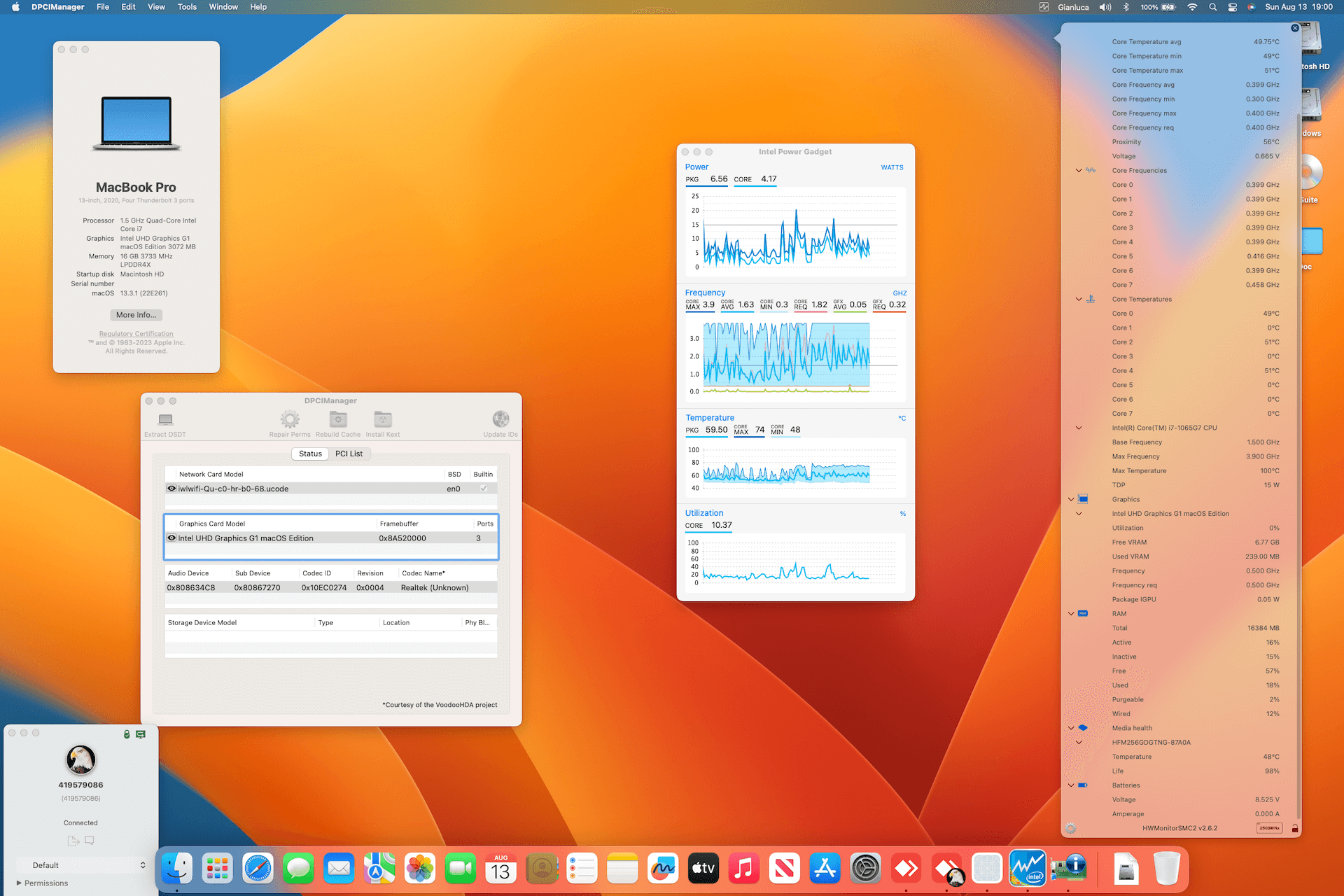Click the Update IDs globe icon
This screenshot has height=896, width=1344.
pyautogui.click(x=500, y=420)
